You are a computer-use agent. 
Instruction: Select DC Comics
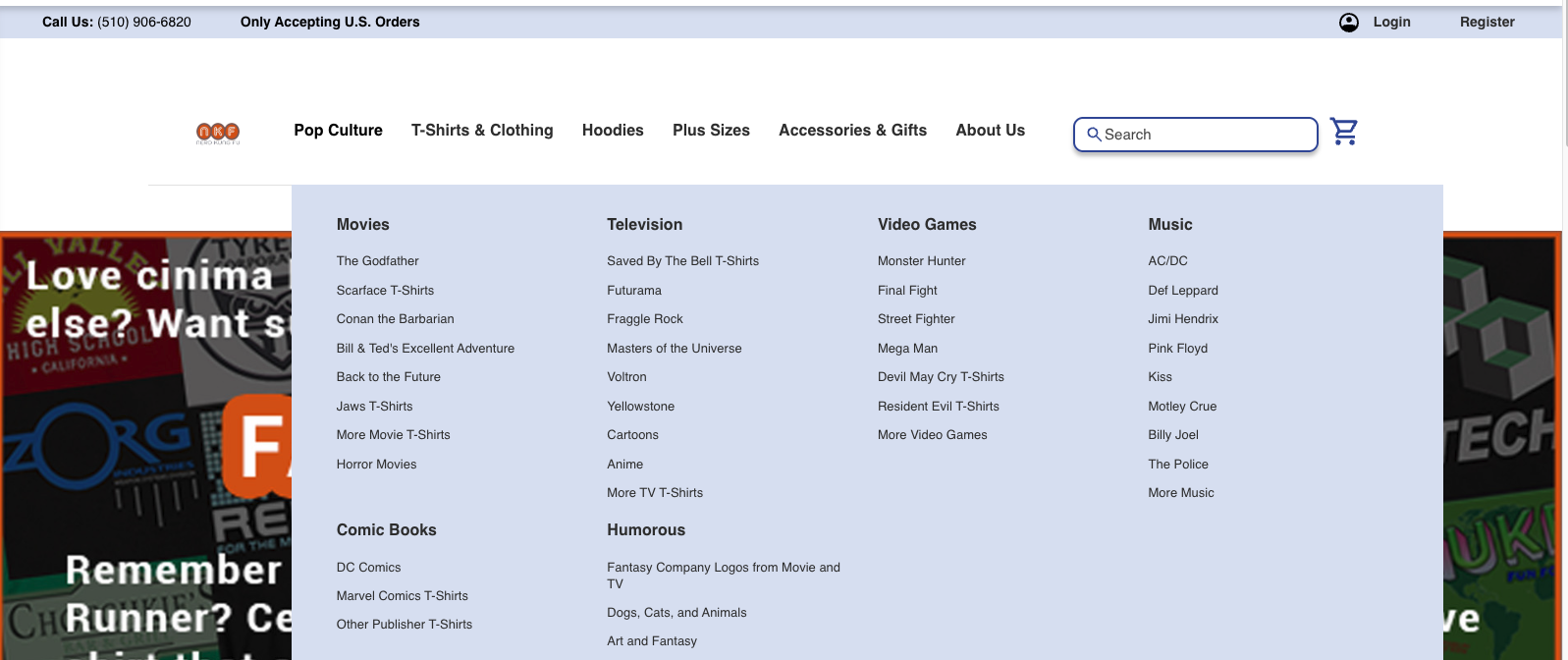point(368,568)
